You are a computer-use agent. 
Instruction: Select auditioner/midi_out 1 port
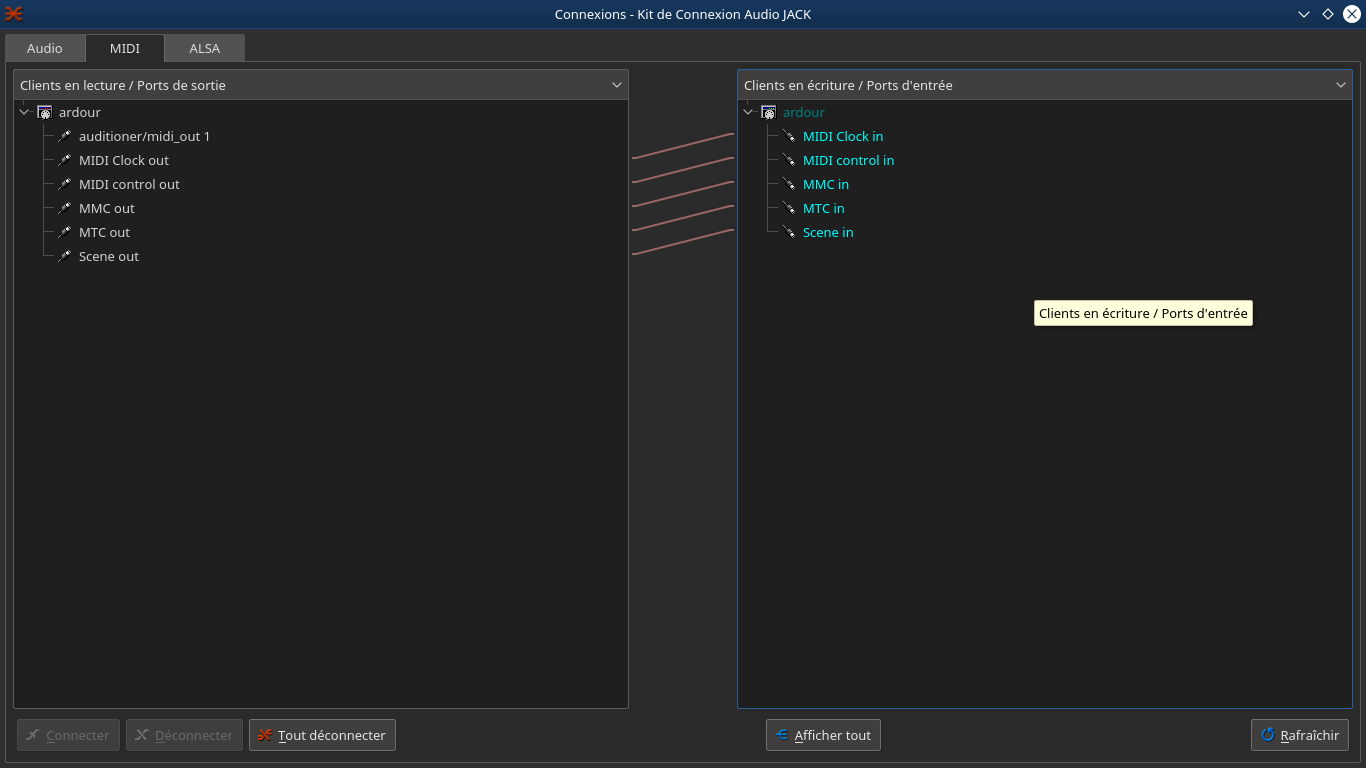pyautogui.click(x=321, y=136)
